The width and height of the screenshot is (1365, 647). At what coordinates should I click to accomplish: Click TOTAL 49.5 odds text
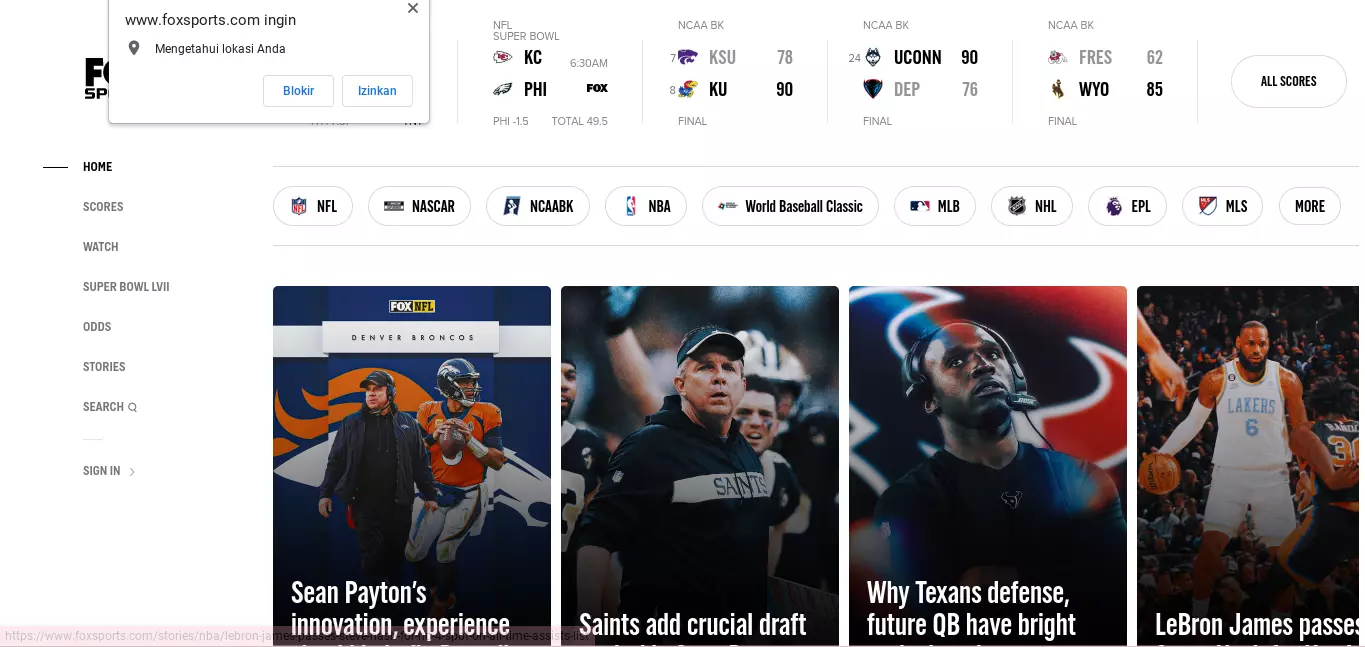(579, 121)
